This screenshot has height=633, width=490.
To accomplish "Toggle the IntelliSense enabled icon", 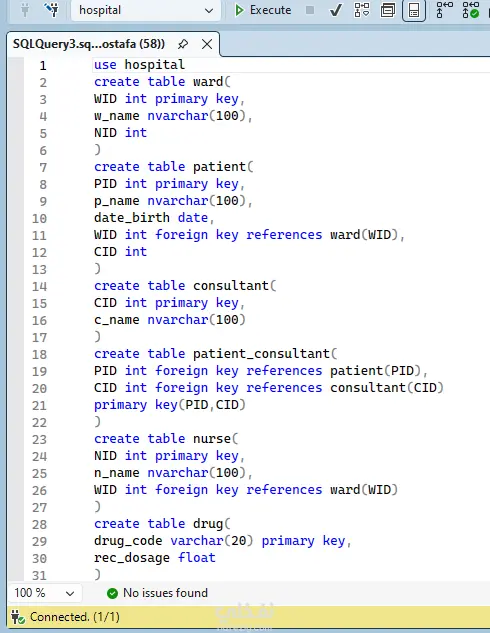I will coord(414,10).
